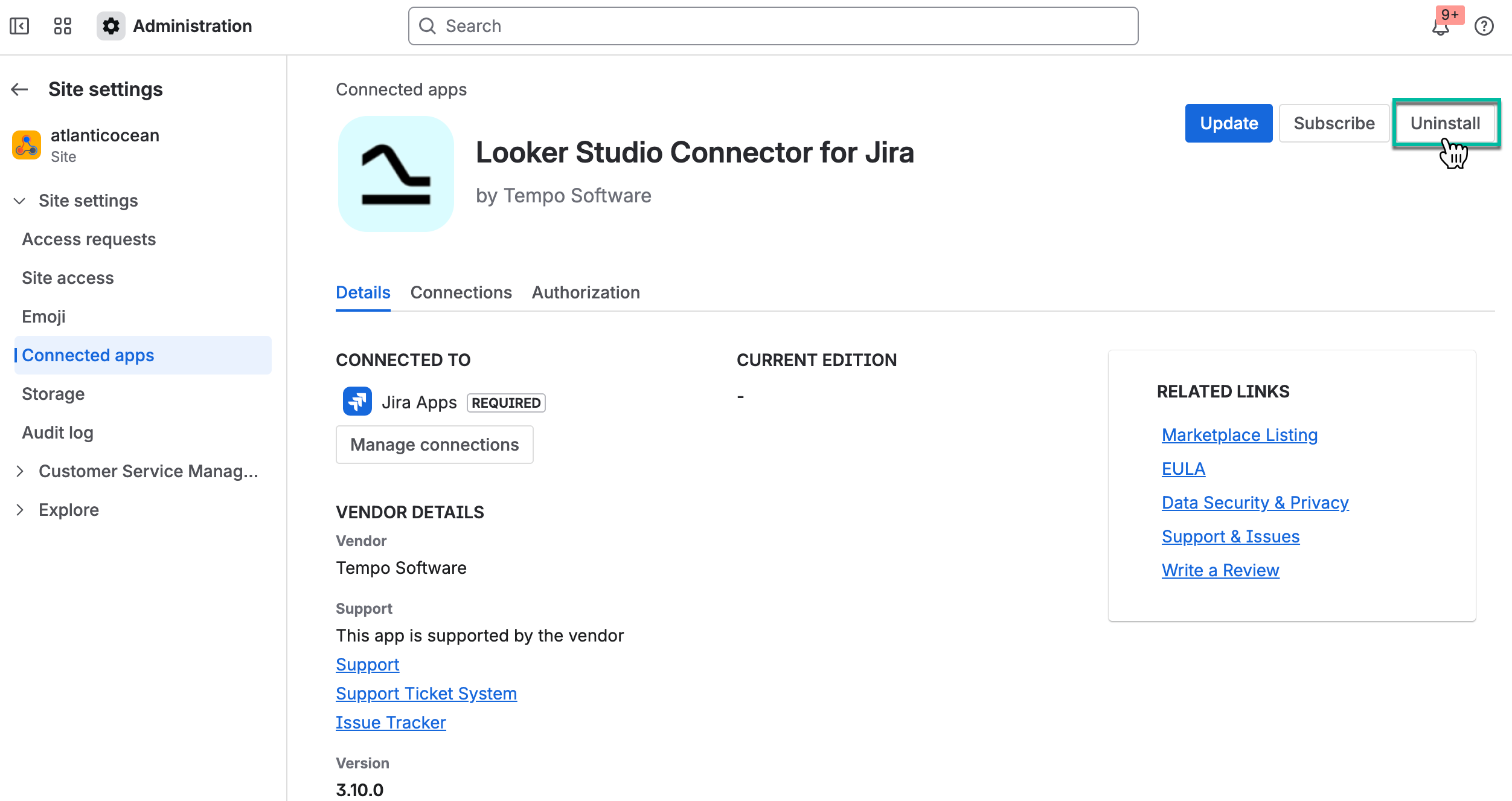Open the notifications bell
Screen dimensions: 1512x801
point(1441,26)
